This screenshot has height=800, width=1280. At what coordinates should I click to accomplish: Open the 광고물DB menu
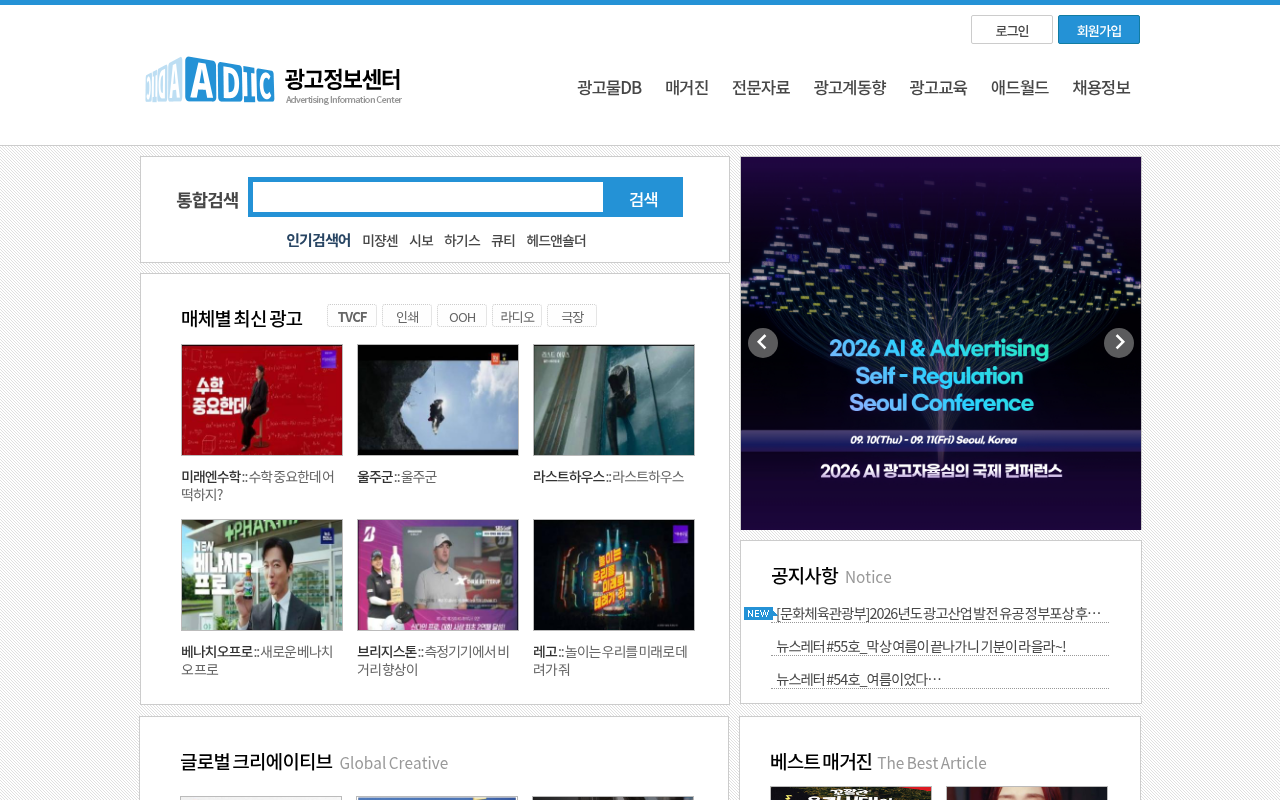coord(609,87)
